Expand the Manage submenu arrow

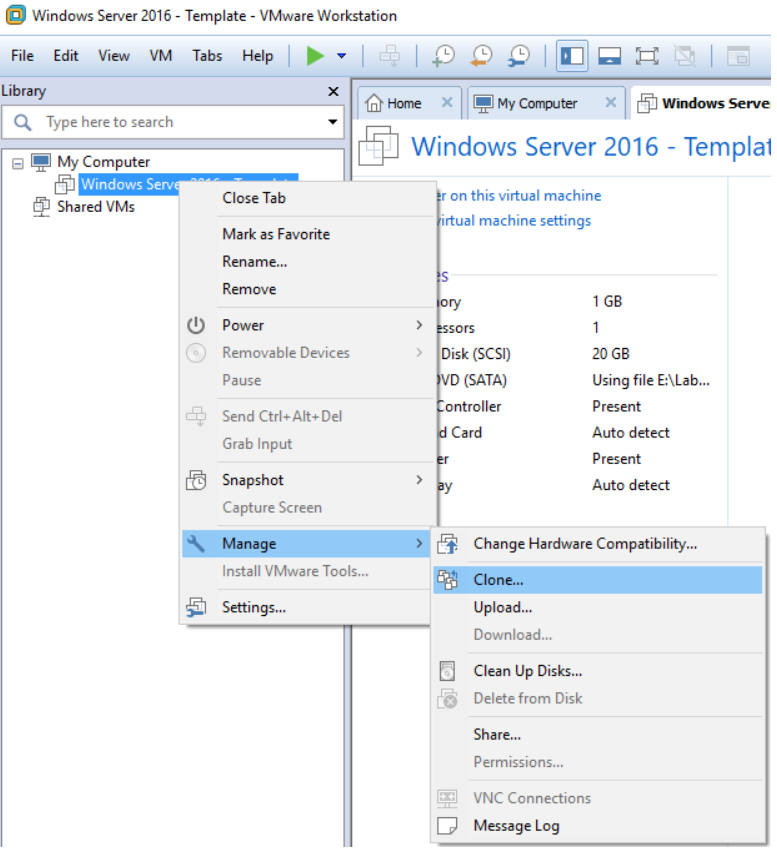pos(419,543)
